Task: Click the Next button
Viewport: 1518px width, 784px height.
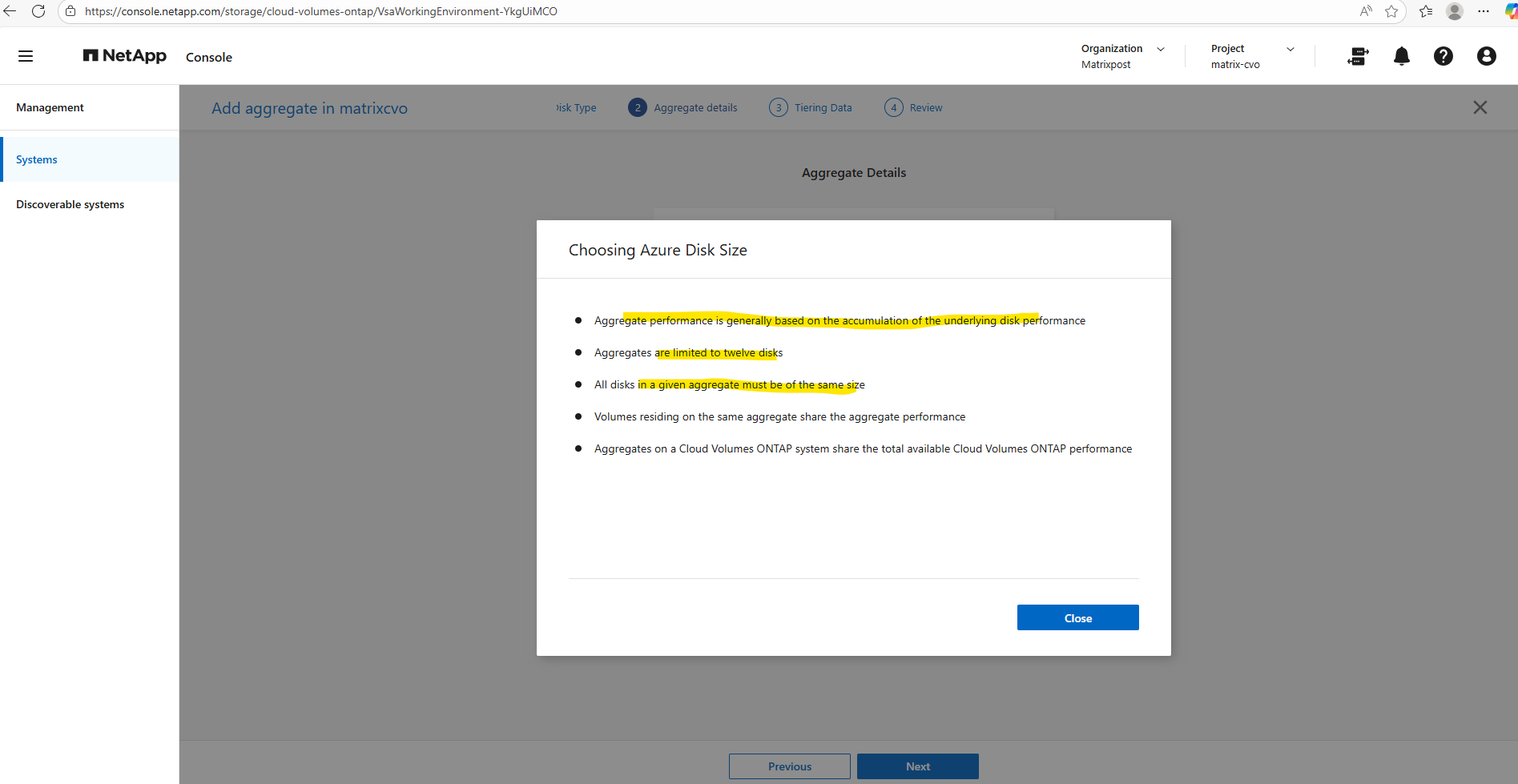Action: click(918, 766)
